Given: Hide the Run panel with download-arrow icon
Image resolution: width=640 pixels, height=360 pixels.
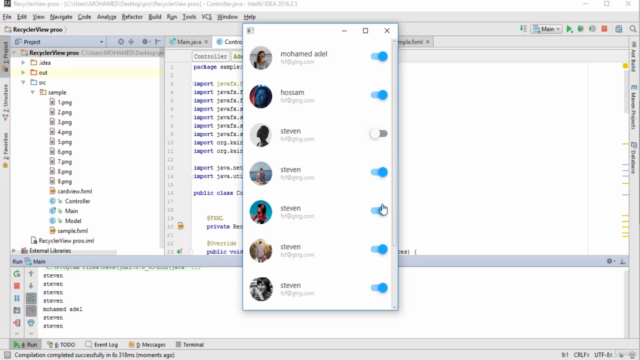Looking at the screenshot, I should tap(622, 261).
